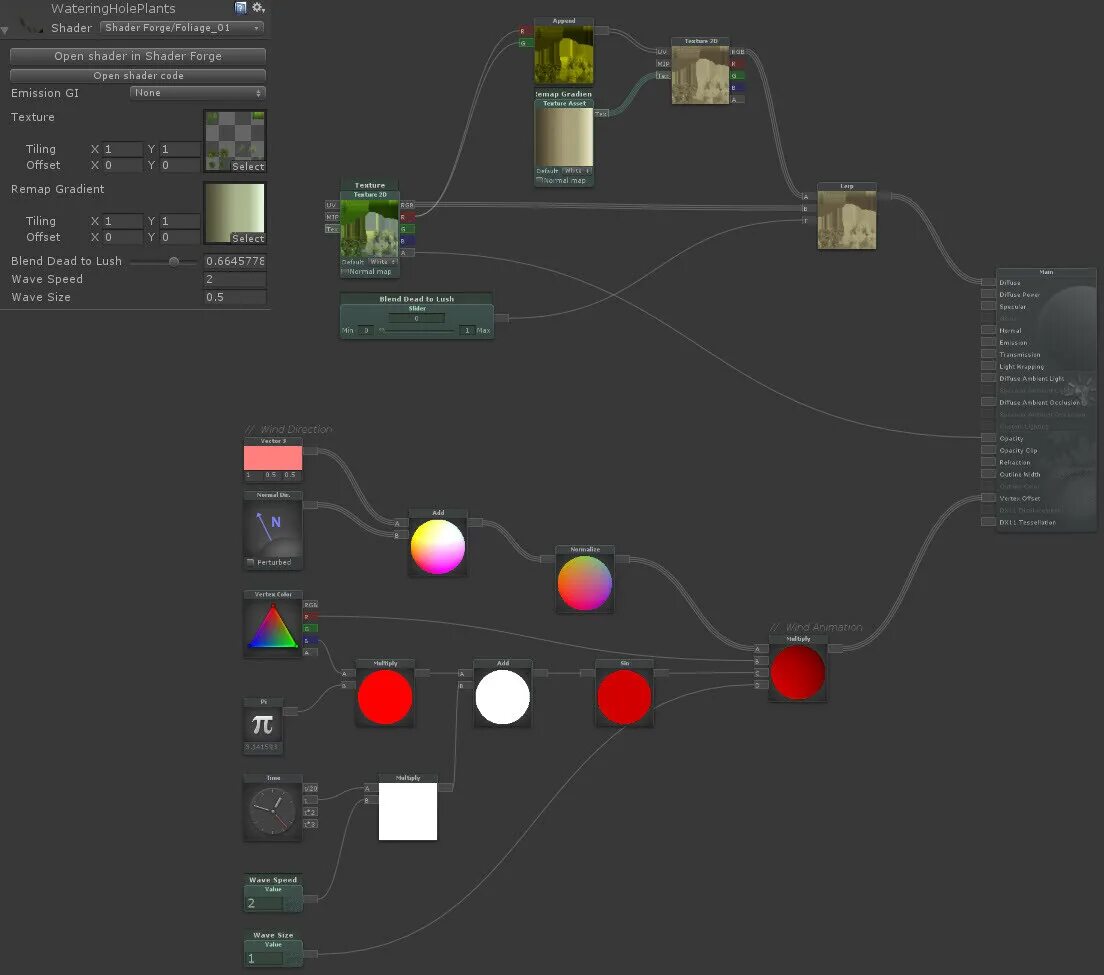Click Open shader in Shader Forge
The width and height of the screenshot is (1104, 975).
[x=138, y=56]
